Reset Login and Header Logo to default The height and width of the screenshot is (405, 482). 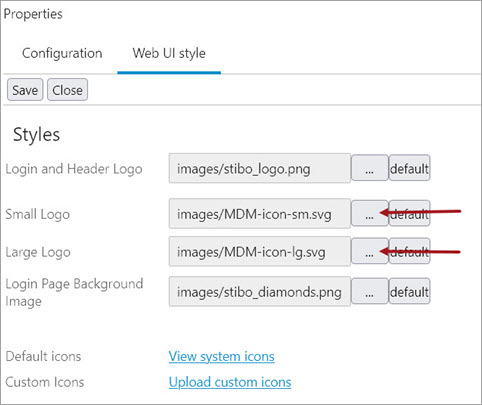point(409,168)
